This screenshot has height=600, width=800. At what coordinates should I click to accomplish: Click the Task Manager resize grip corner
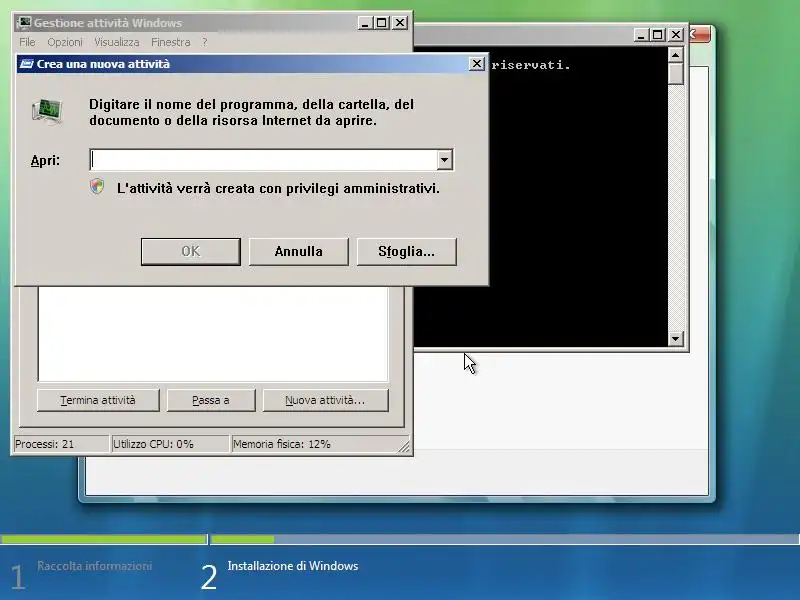pyautogui.click(x=404, y=446)
